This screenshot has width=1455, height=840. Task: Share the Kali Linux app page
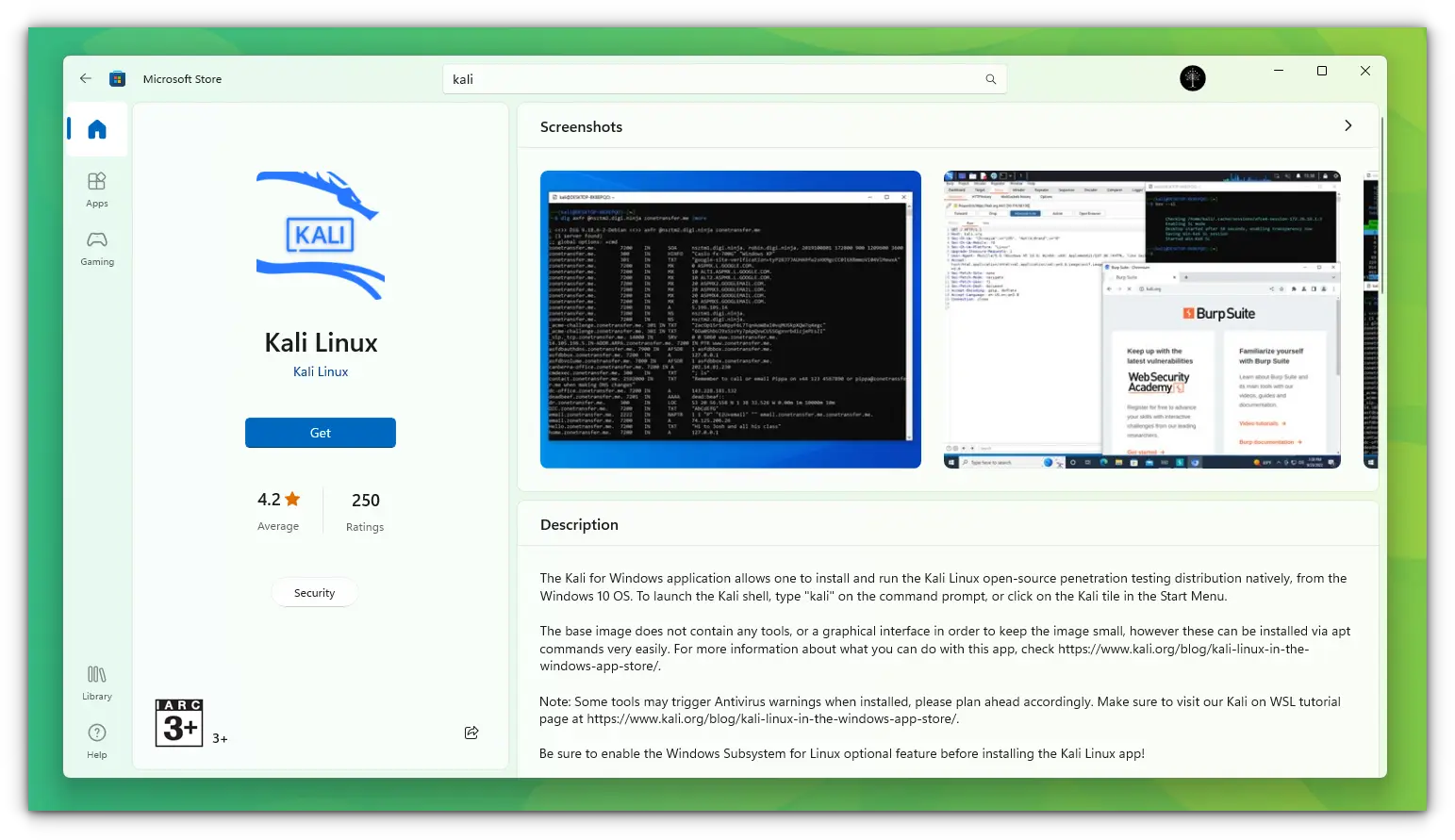pos(471,733)
